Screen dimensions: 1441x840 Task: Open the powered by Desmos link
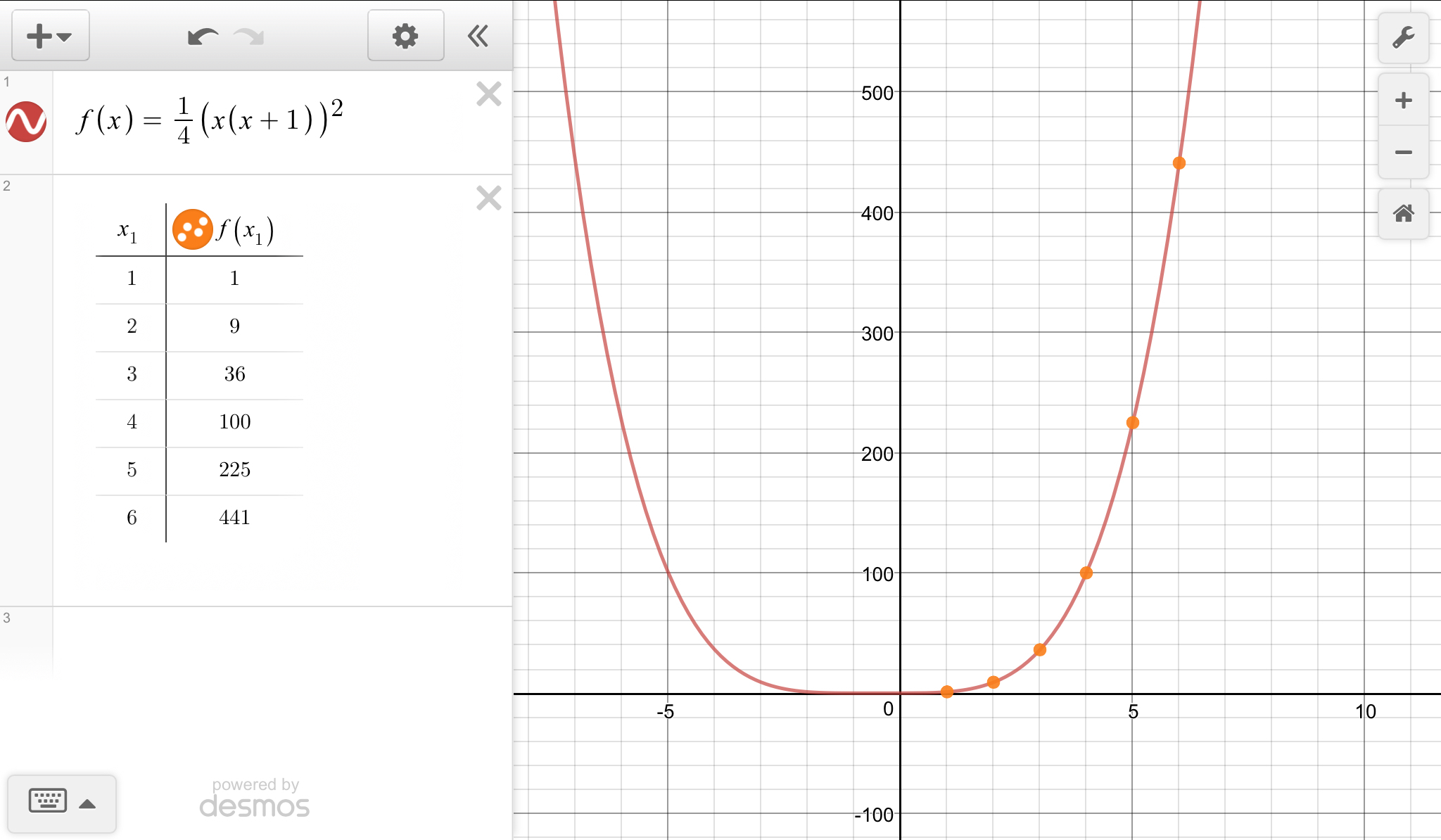pyautogui.click(x=255, y=798)
